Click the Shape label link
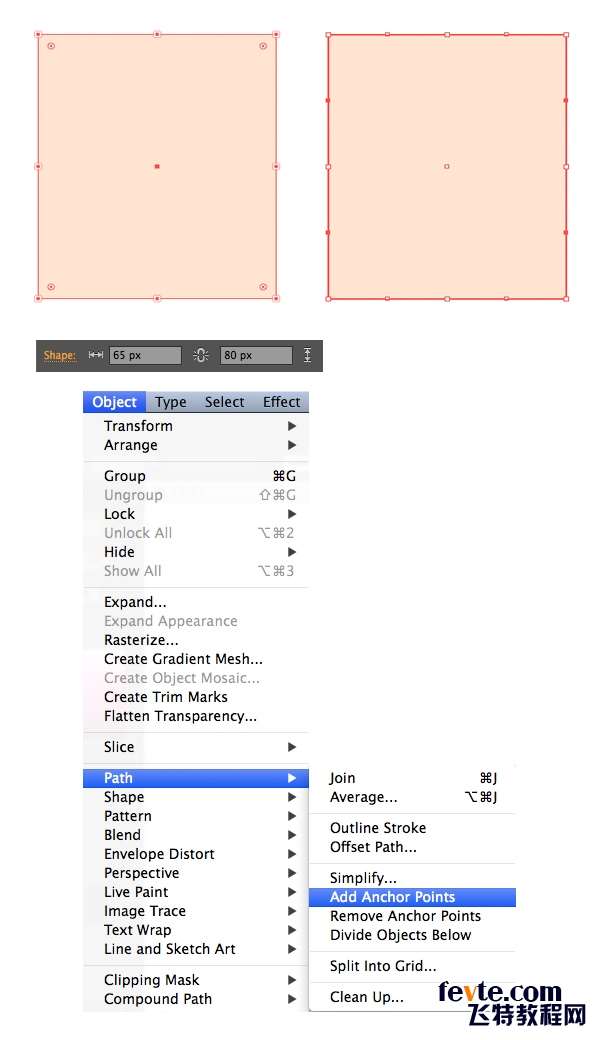This screenshot has height=1040, width=600. 60,356
